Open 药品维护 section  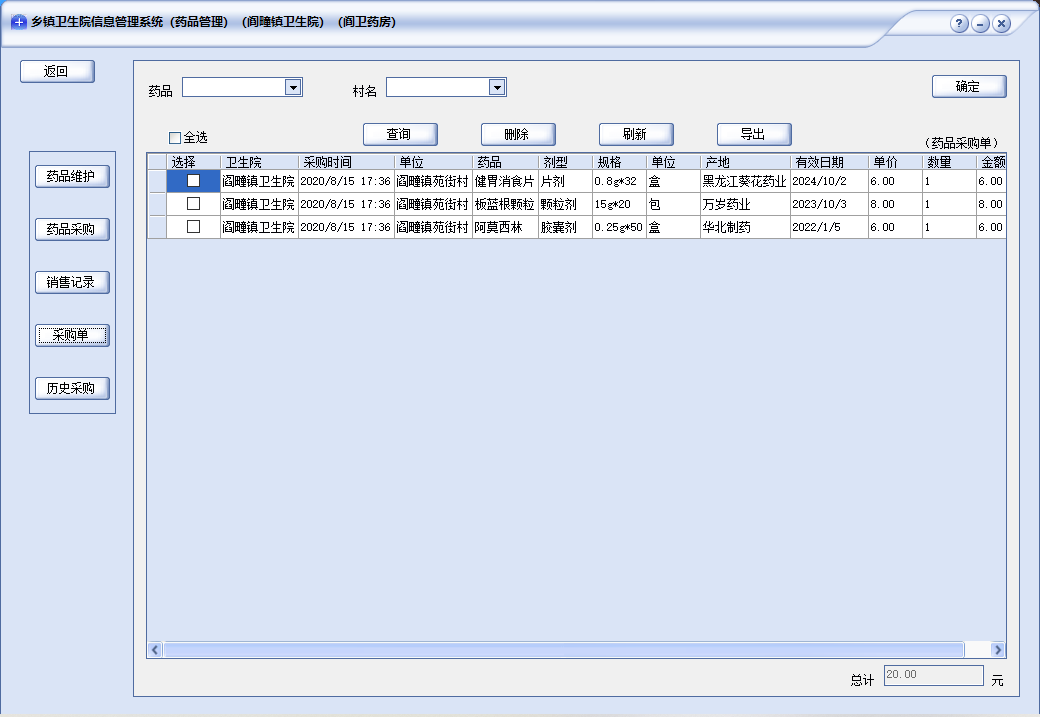[x=72, y=176]
